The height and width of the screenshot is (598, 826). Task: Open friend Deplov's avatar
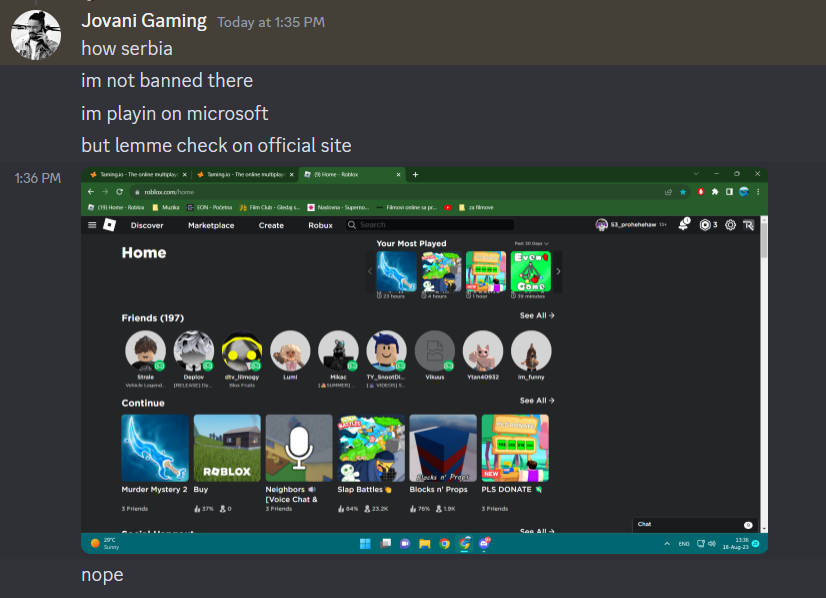coord(194,351)
